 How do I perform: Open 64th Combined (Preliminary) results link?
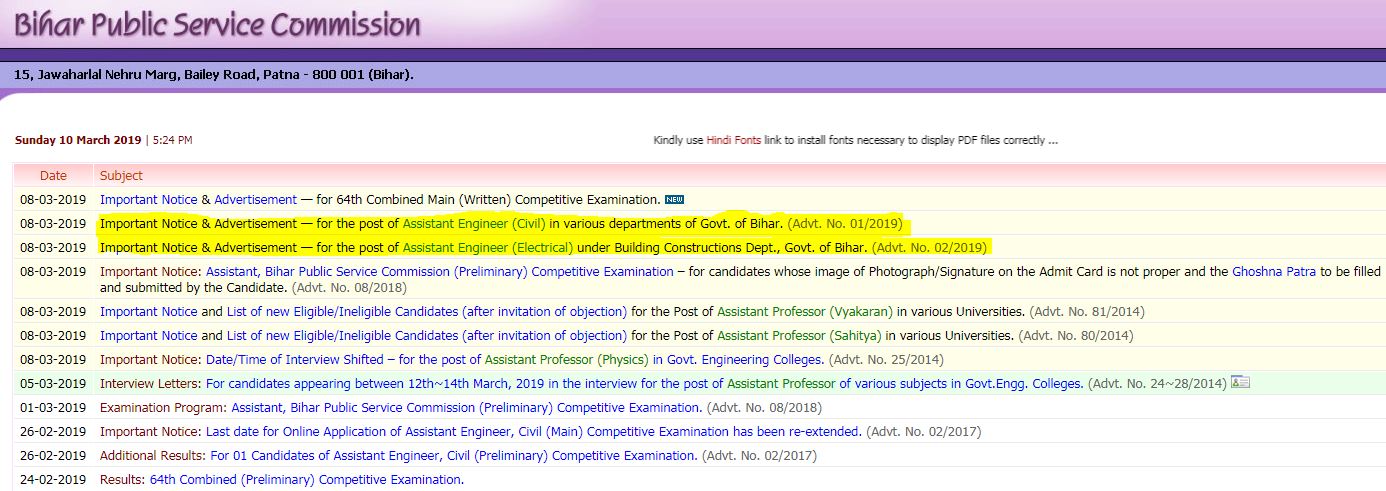306,479
